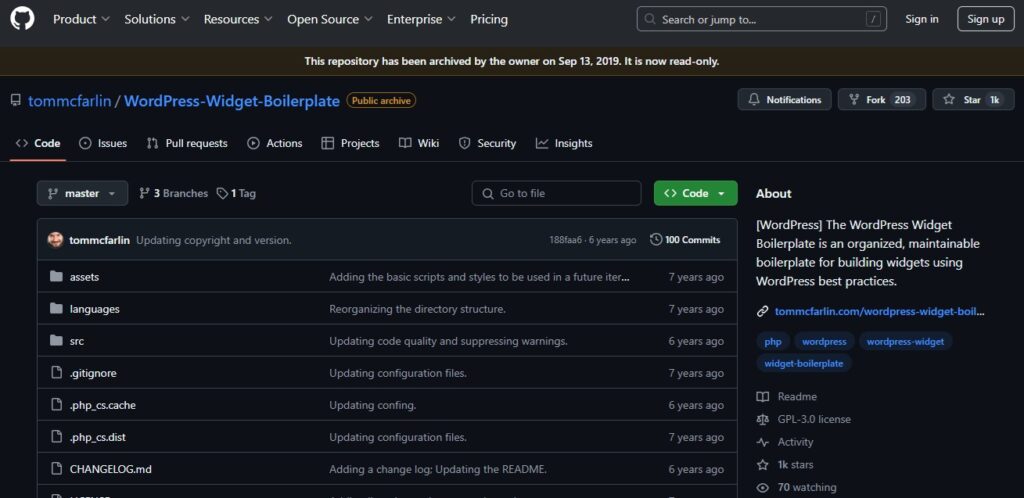Click the Sign up button

tap(985, 19)
